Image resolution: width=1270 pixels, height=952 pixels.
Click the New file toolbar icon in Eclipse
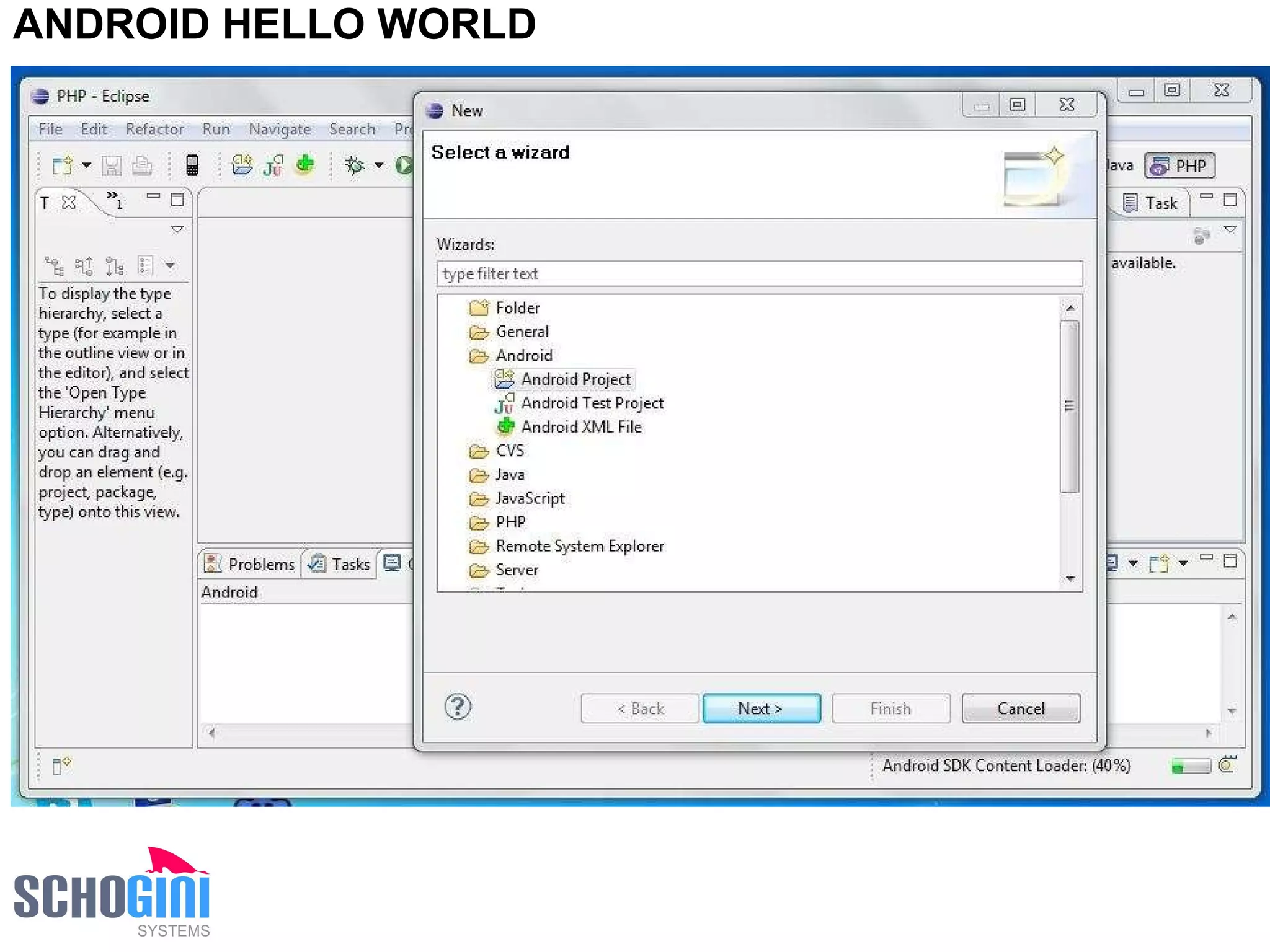point(63,165)
